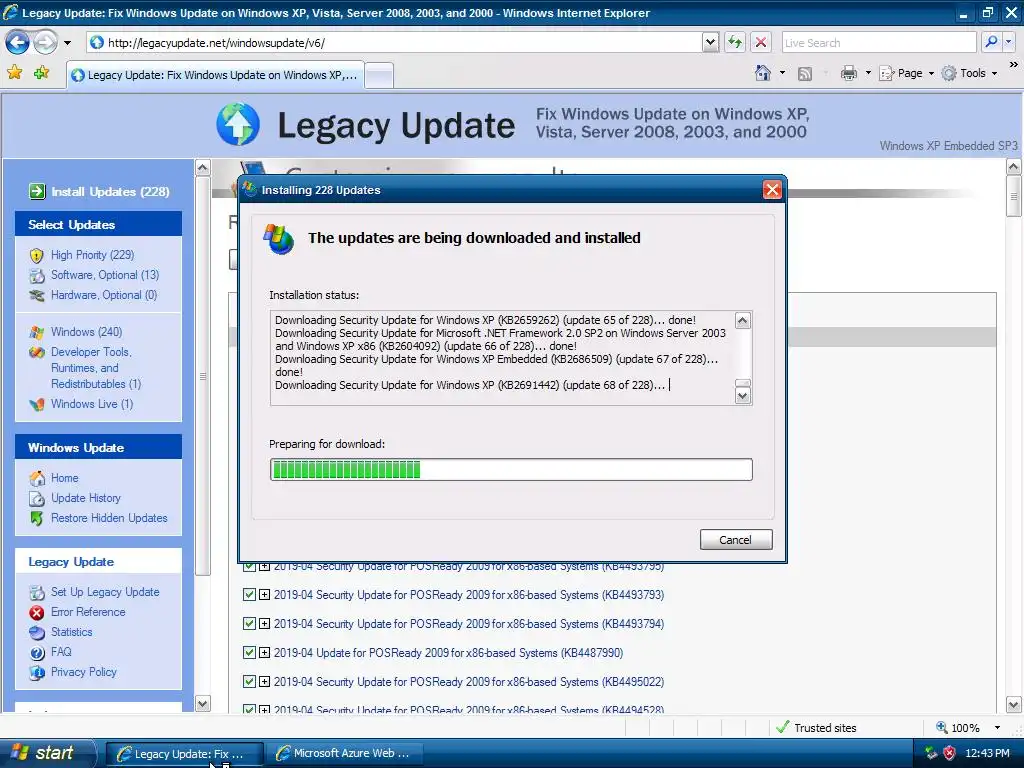Open the Restore Hidden Updates link
The image size is (1024, 768).
[109, 519]
